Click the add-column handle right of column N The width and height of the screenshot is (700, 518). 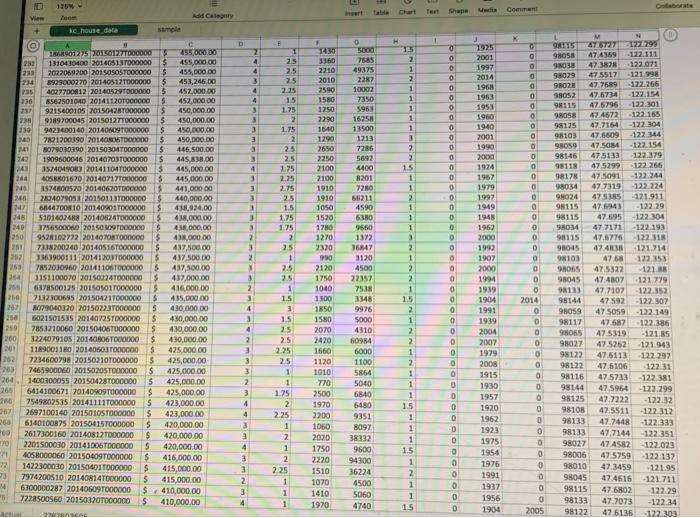[x=671, y=35]
